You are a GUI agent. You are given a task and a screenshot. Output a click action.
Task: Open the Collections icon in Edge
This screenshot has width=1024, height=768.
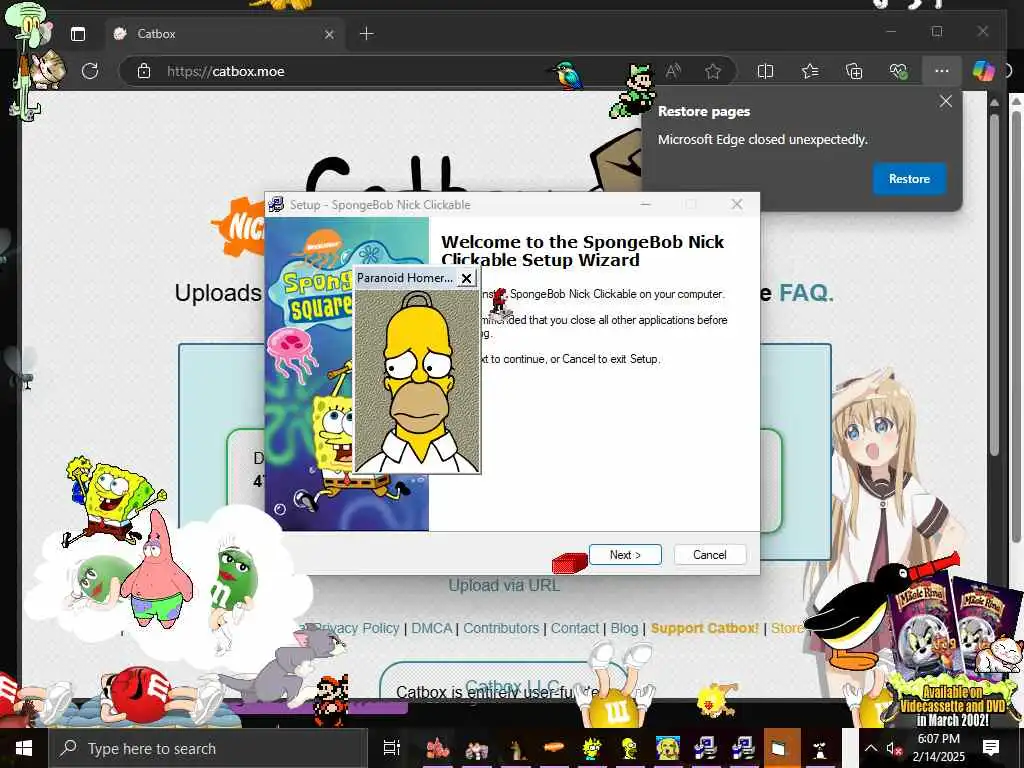[854, 71]
